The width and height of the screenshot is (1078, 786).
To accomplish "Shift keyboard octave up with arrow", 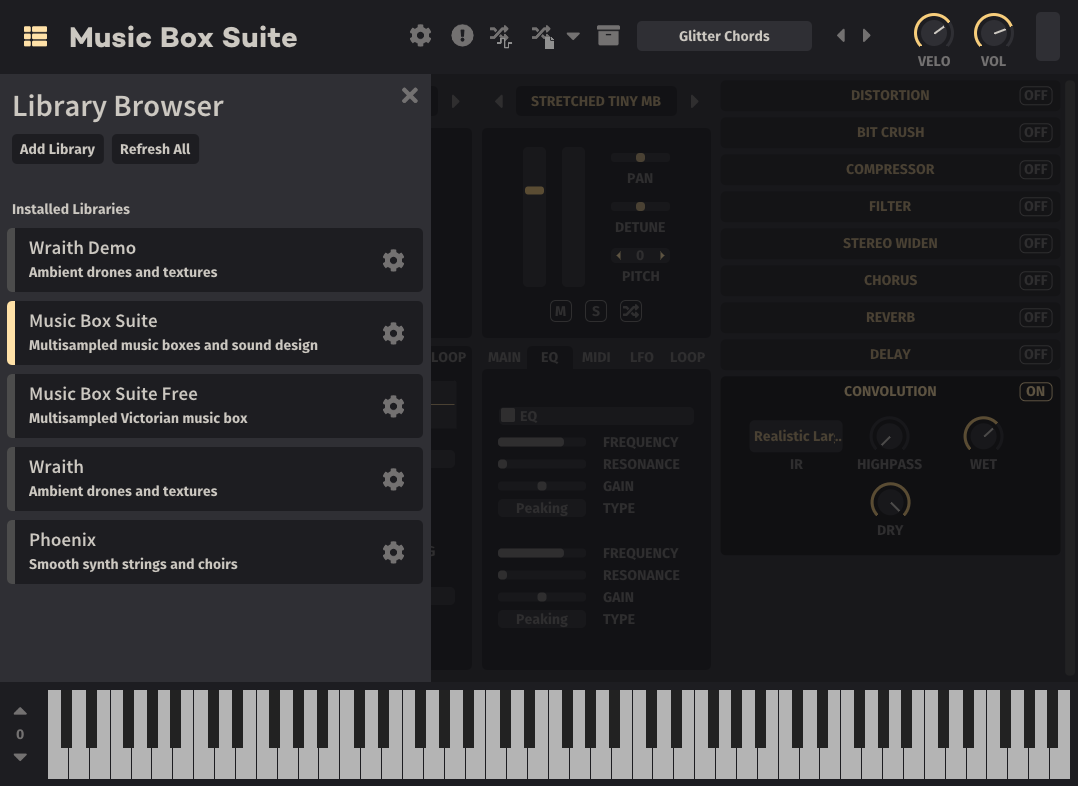I will (x=20, y=711).
